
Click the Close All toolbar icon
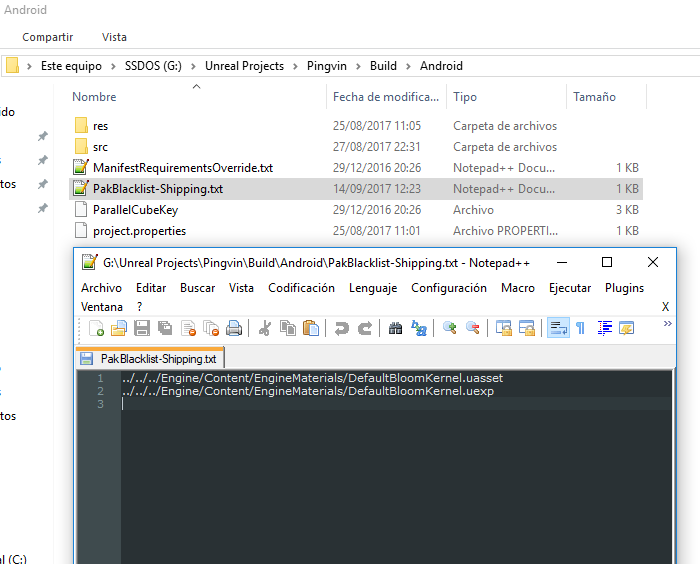[x=211, y=328]
